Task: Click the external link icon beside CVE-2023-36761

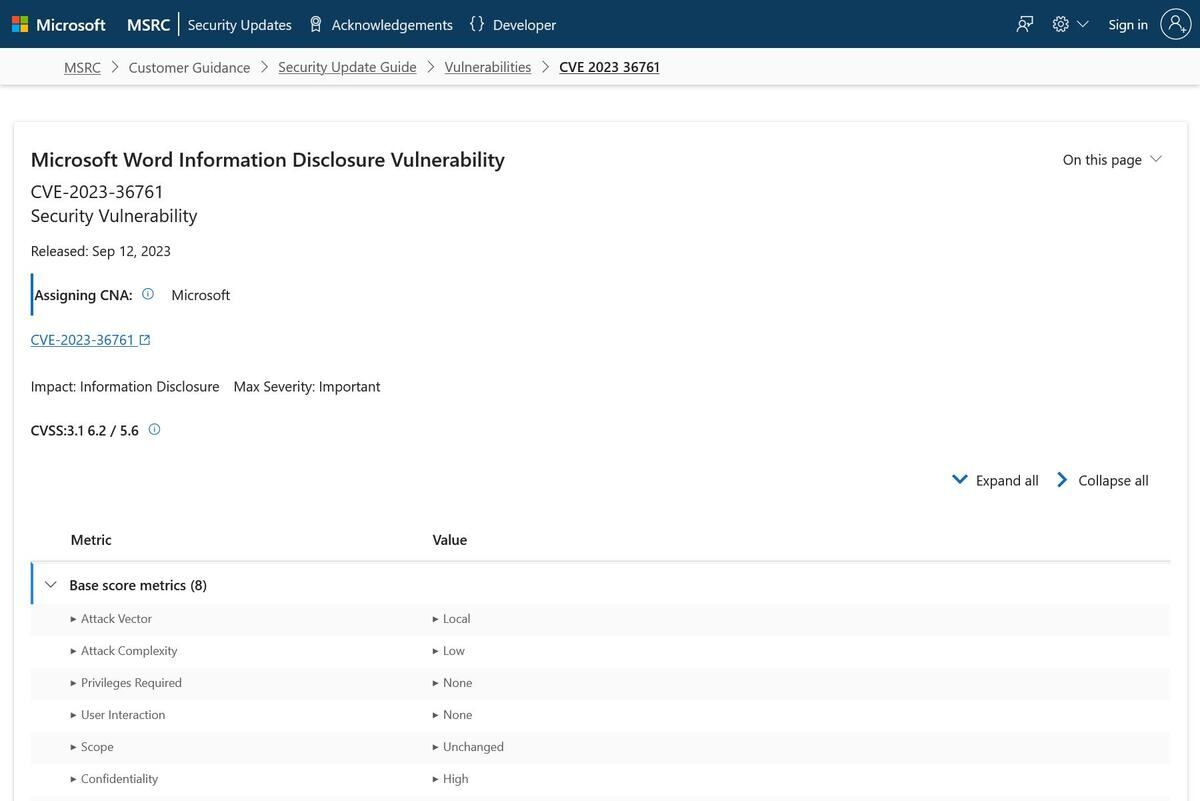Action: (x=145, y=340)
